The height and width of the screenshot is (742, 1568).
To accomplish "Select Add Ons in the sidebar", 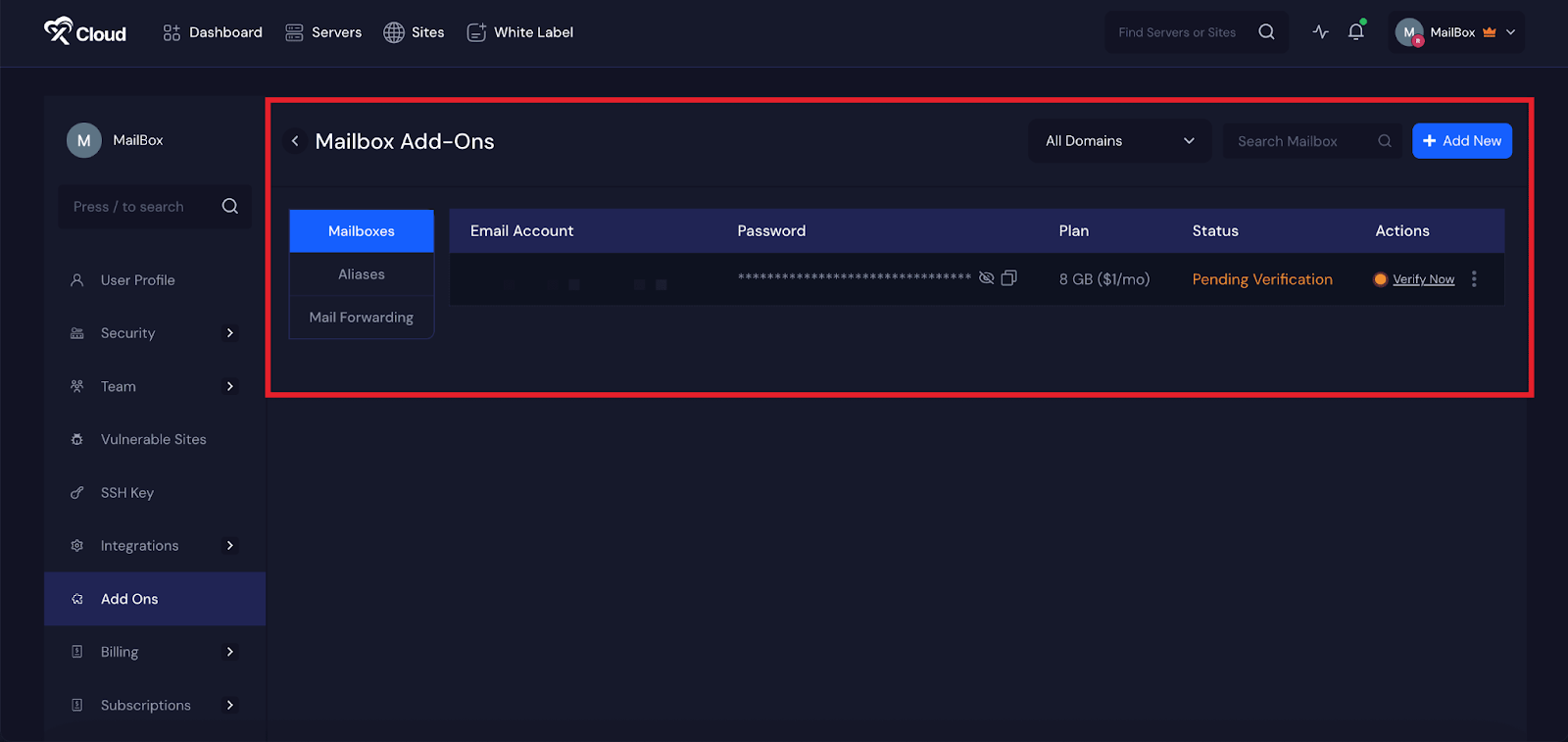I will point(155,599).
